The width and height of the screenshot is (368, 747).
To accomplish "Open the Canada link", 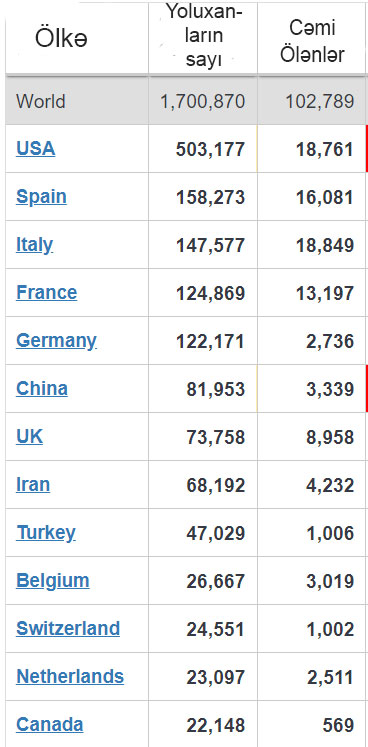I will coord(50,725).
